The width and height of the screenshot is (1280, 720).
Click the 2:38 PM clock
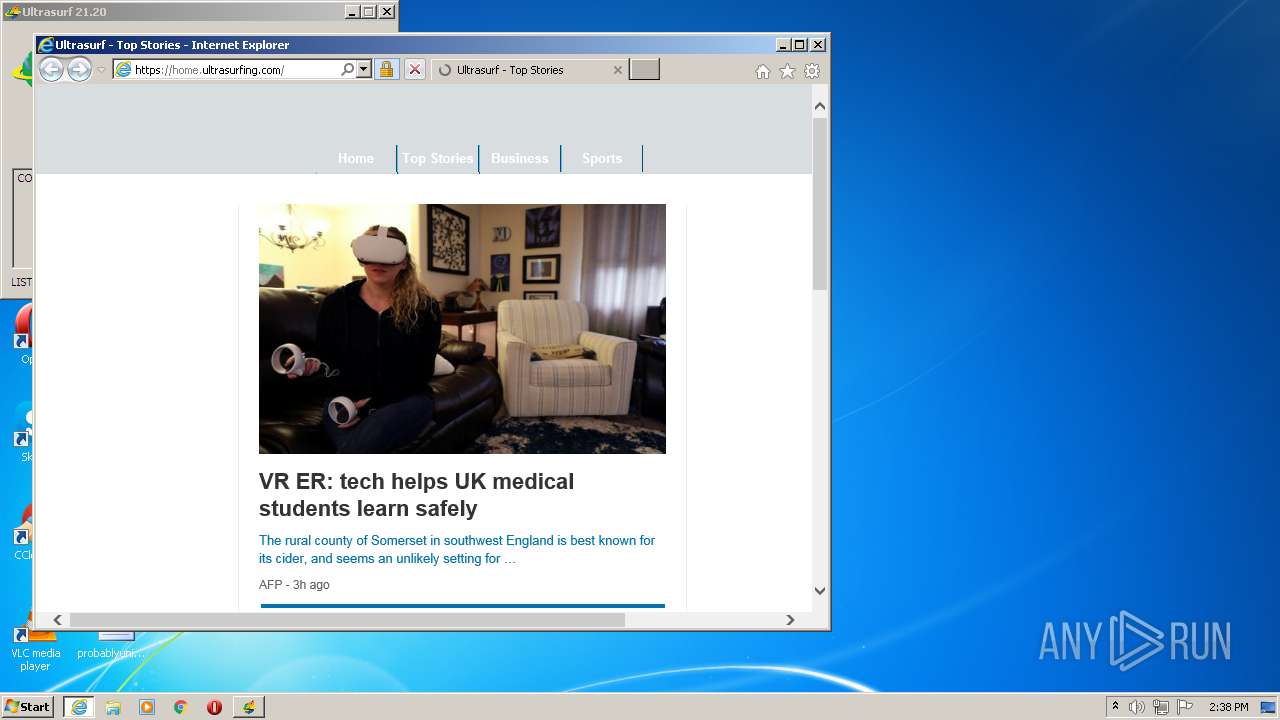tap(1228, 707)
